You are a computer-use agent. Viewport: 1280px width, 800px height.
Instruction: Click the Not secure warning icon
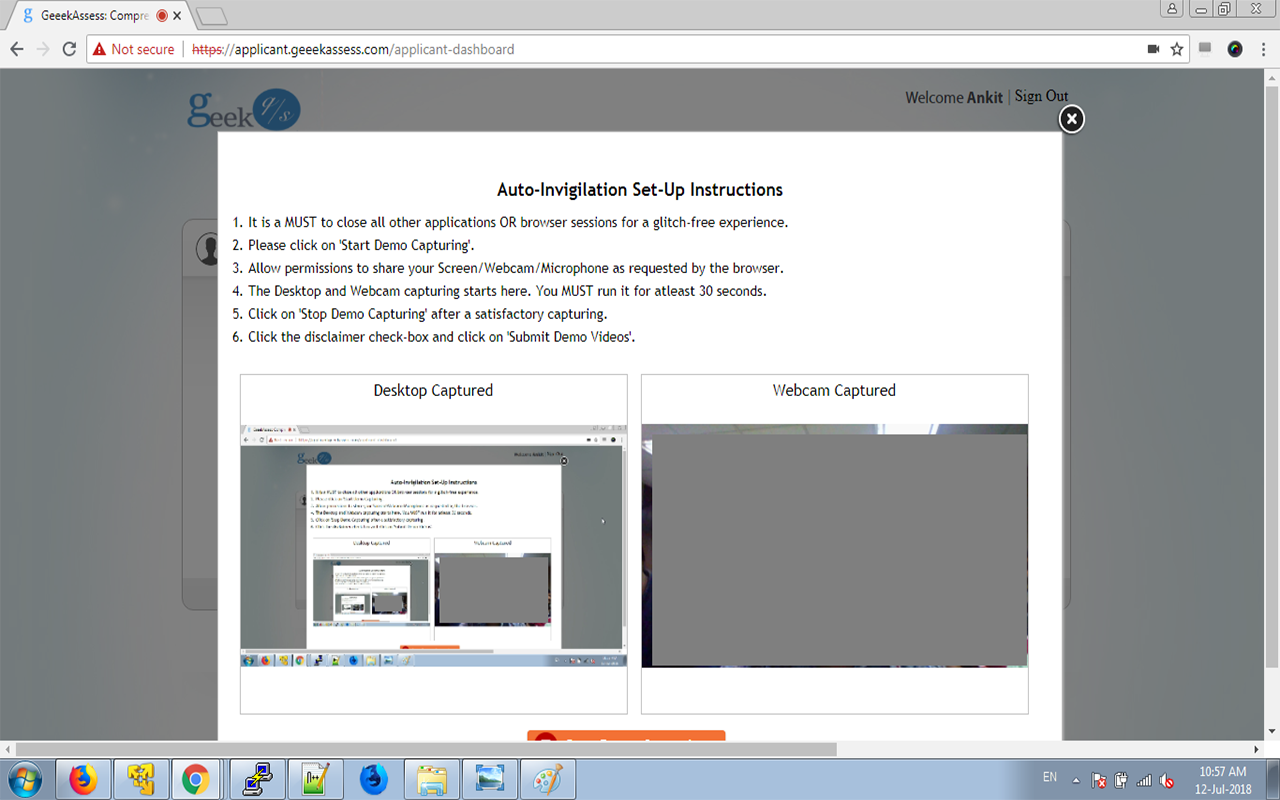pos(98,49)
